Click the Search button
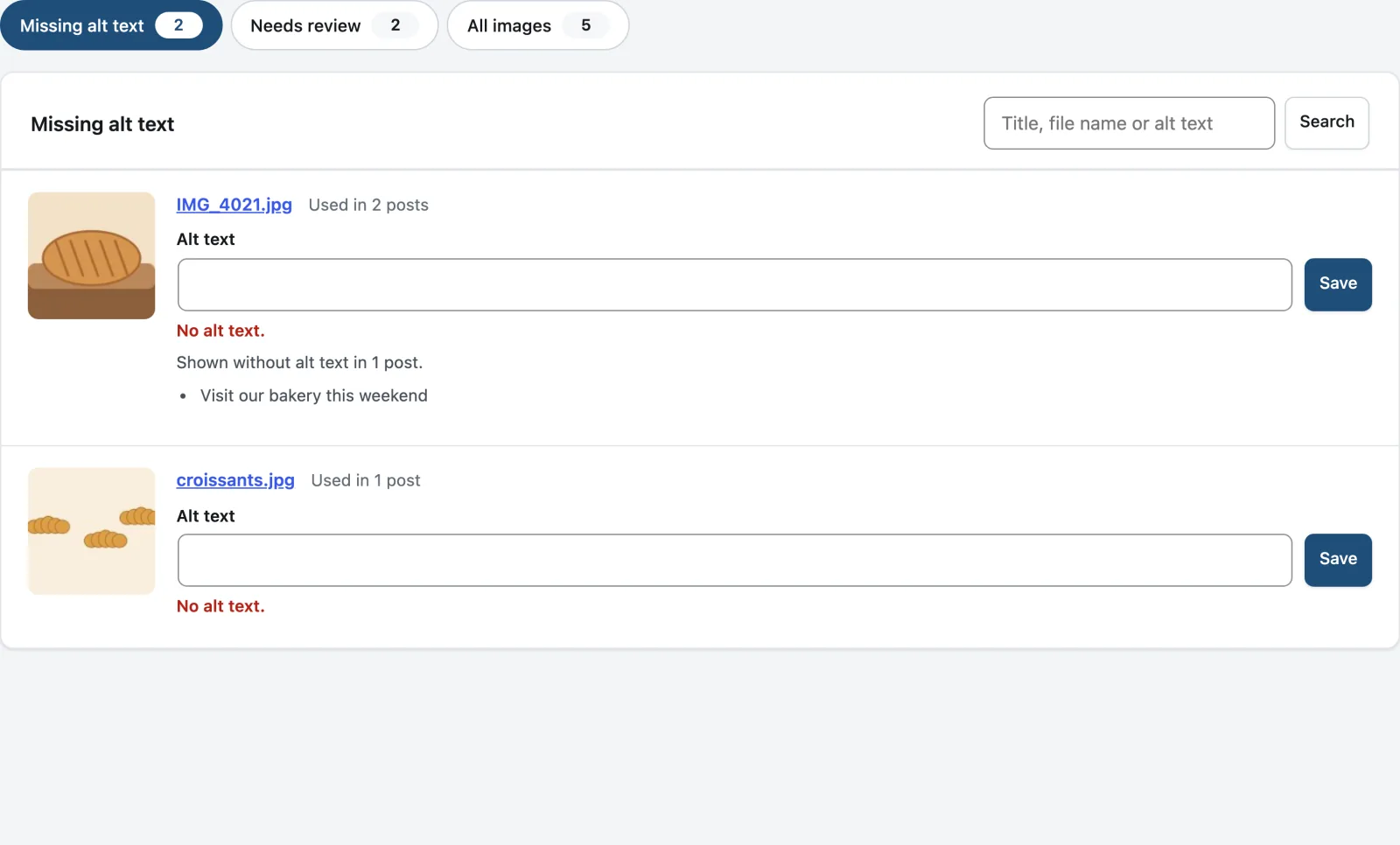Image resolution: width=1400 pixels, height=845 pixels. 1326,122
